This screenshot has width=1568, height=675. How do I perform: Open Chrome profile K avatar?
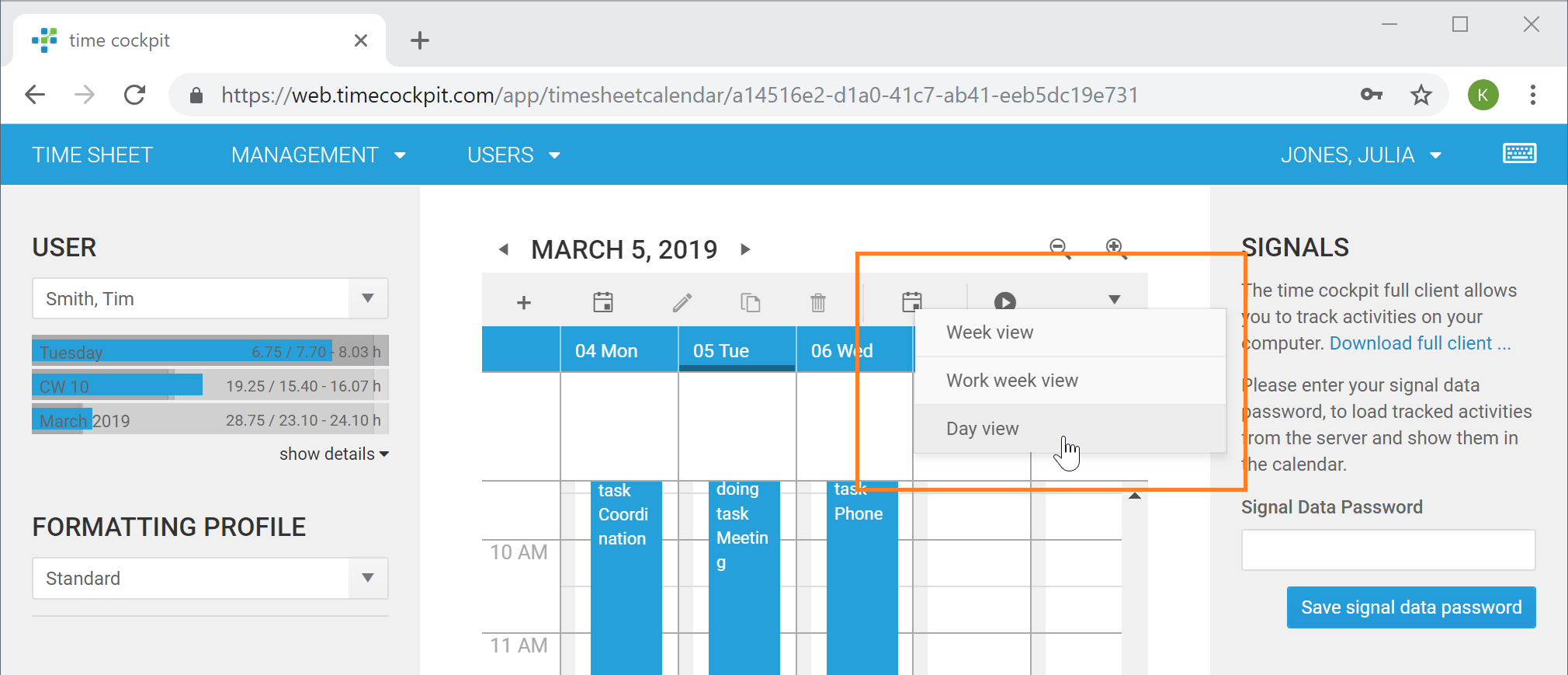[x=1483, y=95]
